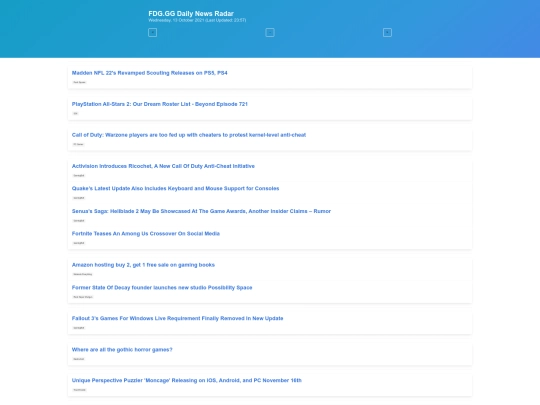Click the source tag under the Warzone headline
540x405 pixels.
point(78,144)
